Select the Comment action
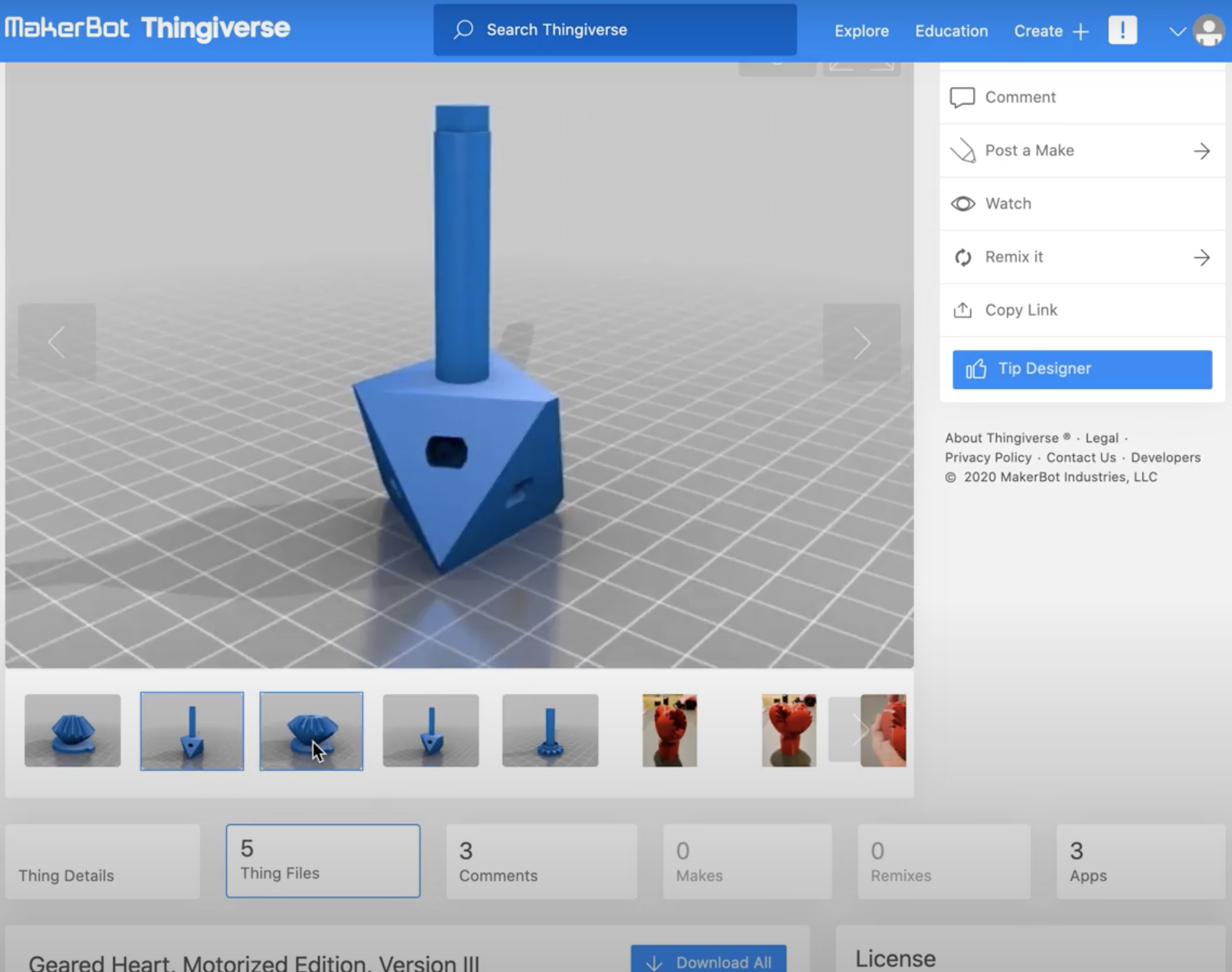This screenshot has height=972, width=1232. click(1082, 97)
